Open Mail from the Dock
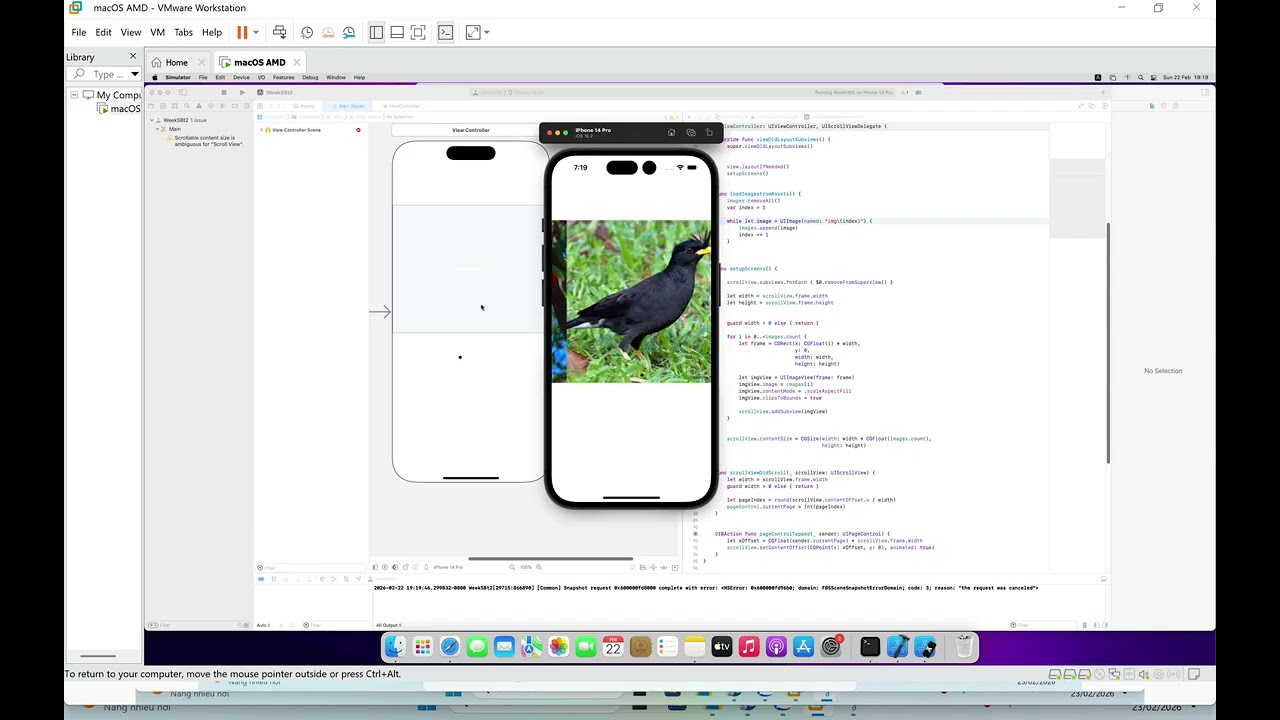 [504, 647]
